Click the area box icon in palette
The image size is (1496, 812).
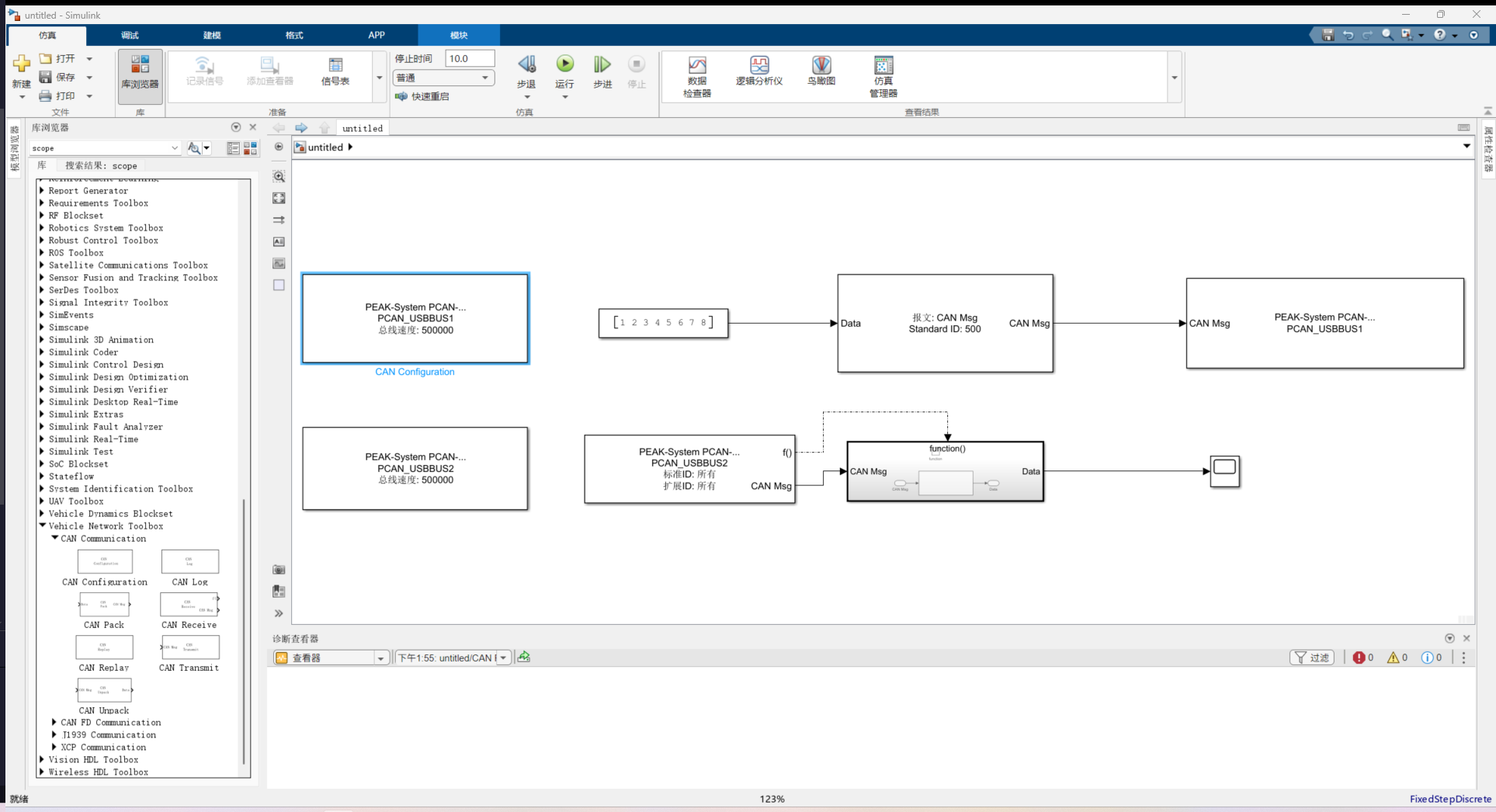[x=279, y=285]
